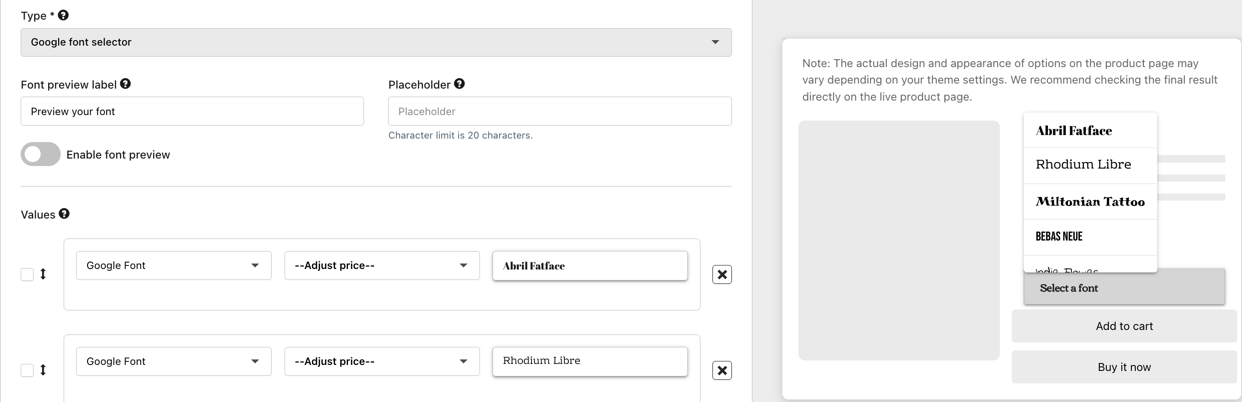Choose Bebas Neue in preview font list
The width and height of the screenshot is (1242, 402).
[1090, 237]
